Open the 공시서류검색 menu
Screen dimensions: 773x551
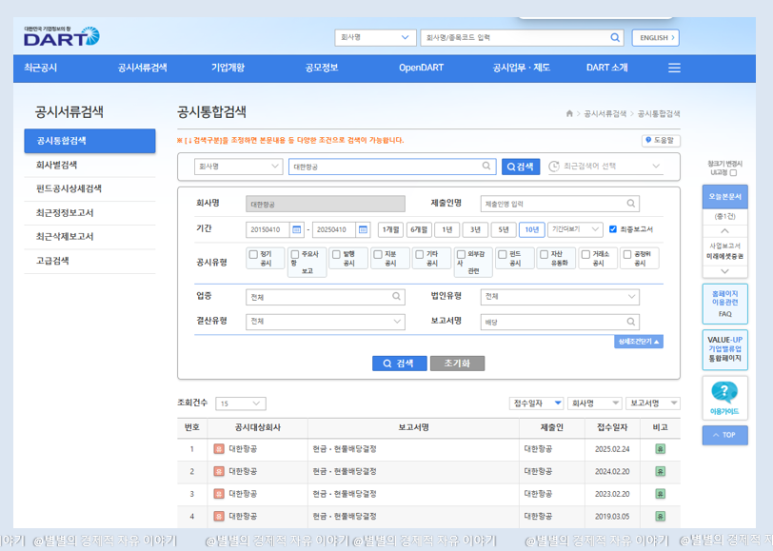[x=142, y=68]
